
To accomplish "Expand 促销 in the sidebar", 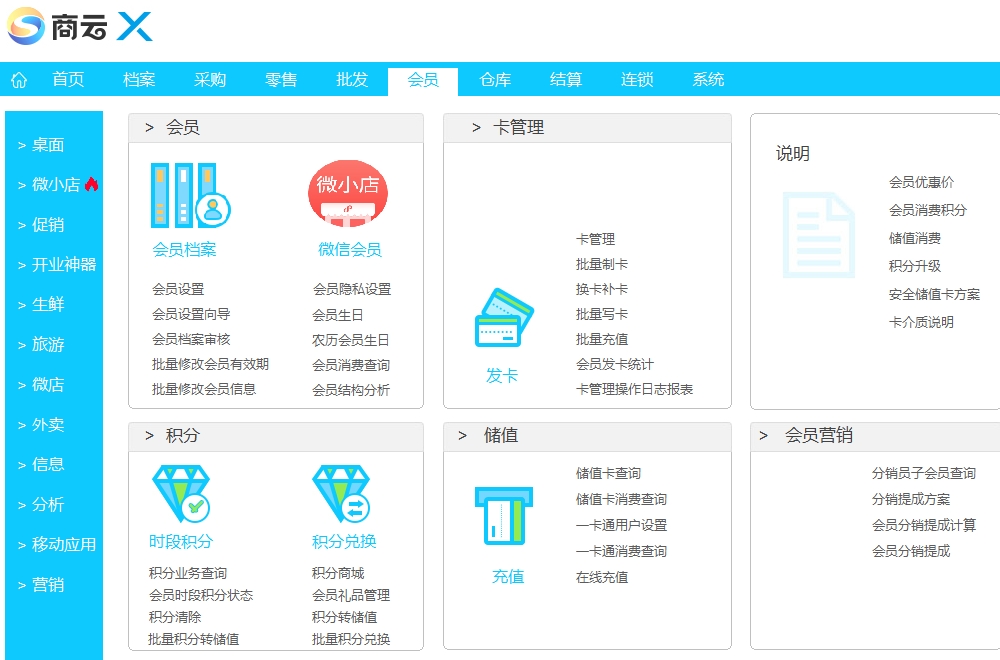I will click(x=41, y=224).
